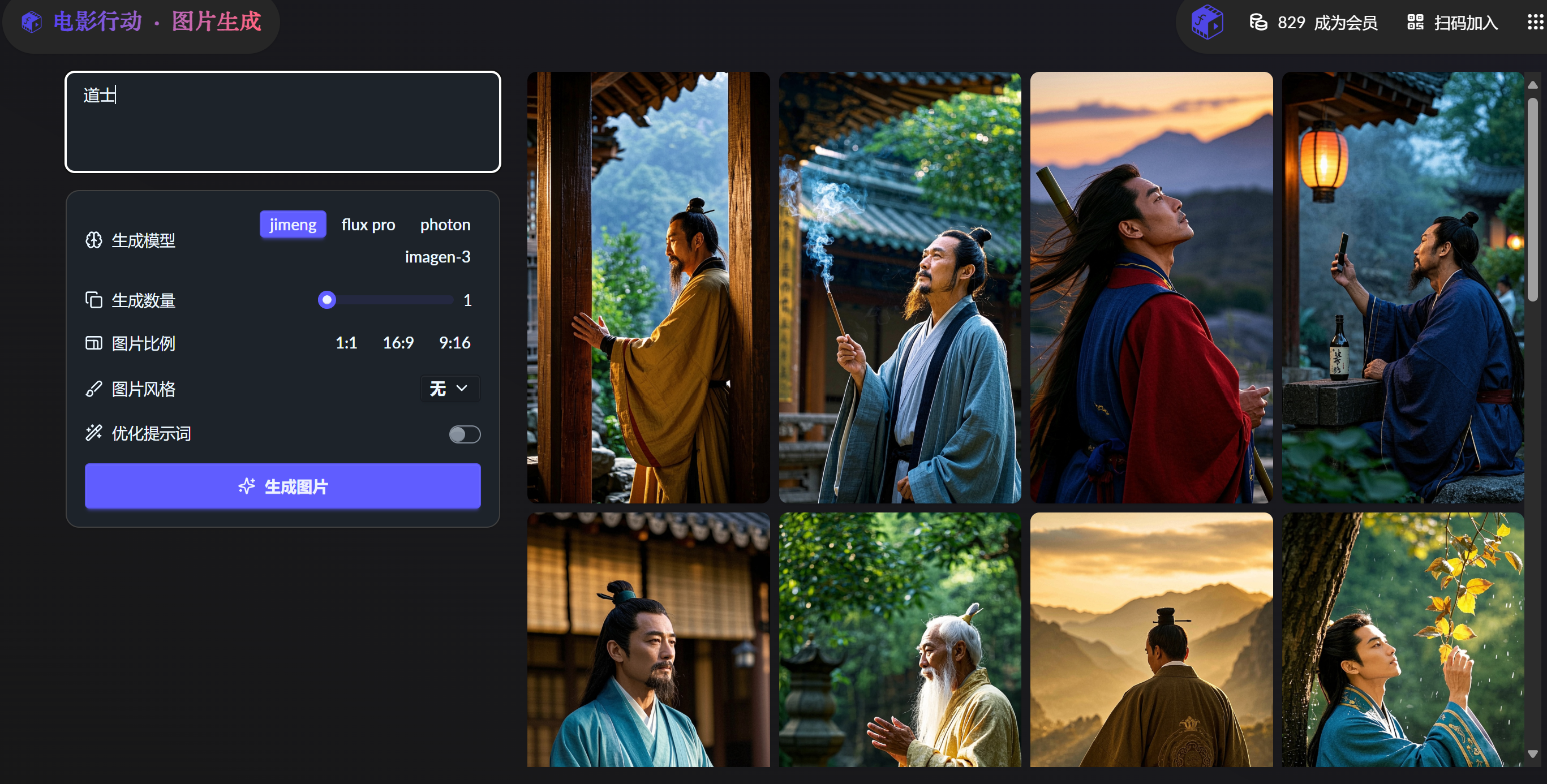1547x784 pixels.
Task: Switch model to flux pro
Action: 368,225
